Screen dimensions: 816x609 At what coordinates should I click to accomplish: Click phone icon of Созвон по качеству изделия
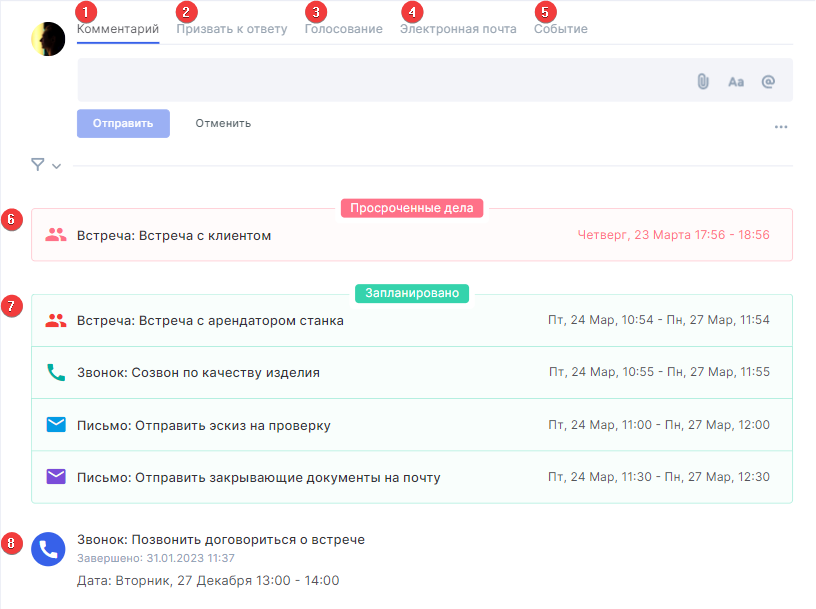[x=56, y=372]
